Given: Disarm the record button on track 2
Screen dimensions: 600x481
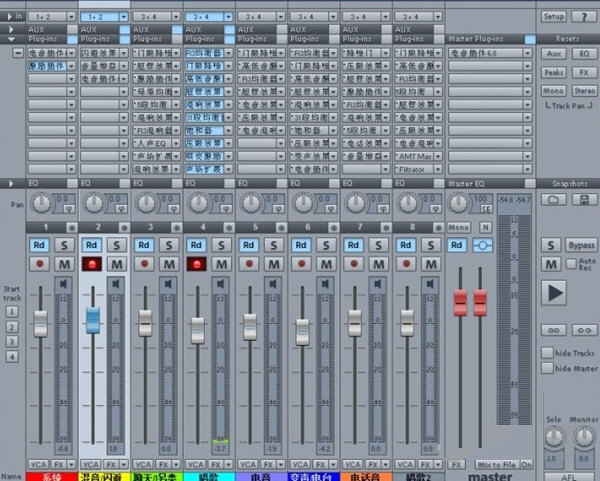Looking at the screenshot, I should [x=92, y=264].
